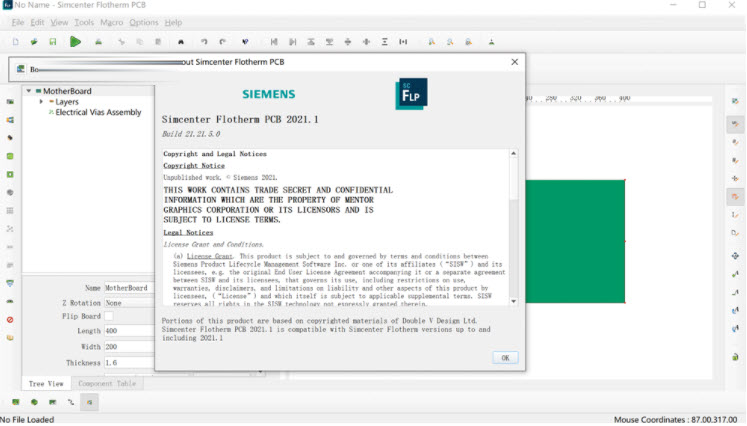This screenshot has width=747, height=426.
Task: Click the Align Right toolbar icon
Action: [293, 42]
